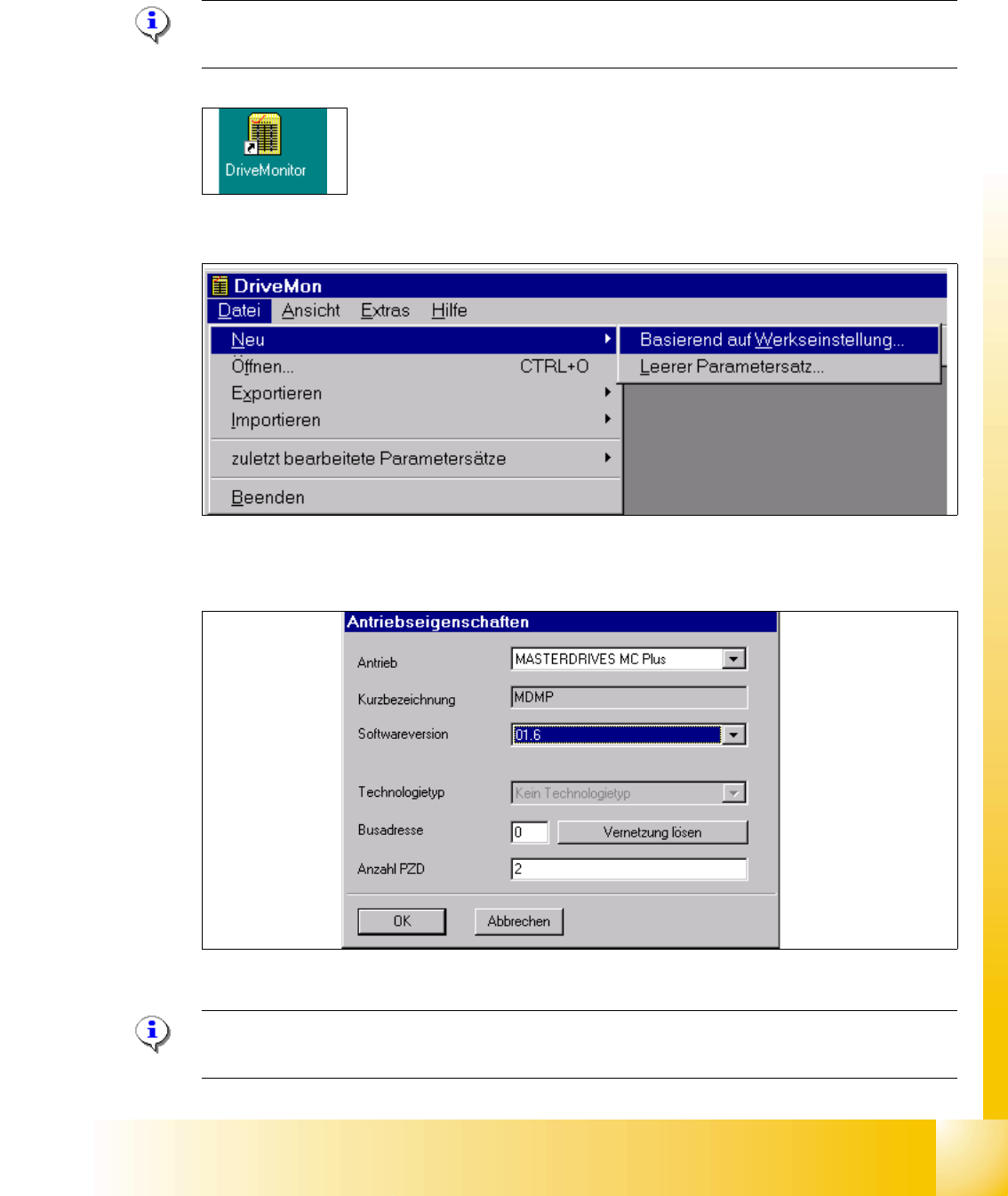The height and width of the screenshot is (1196, 1008).
Task: Expand the Exportieren submenu
Action: [415, 393]
